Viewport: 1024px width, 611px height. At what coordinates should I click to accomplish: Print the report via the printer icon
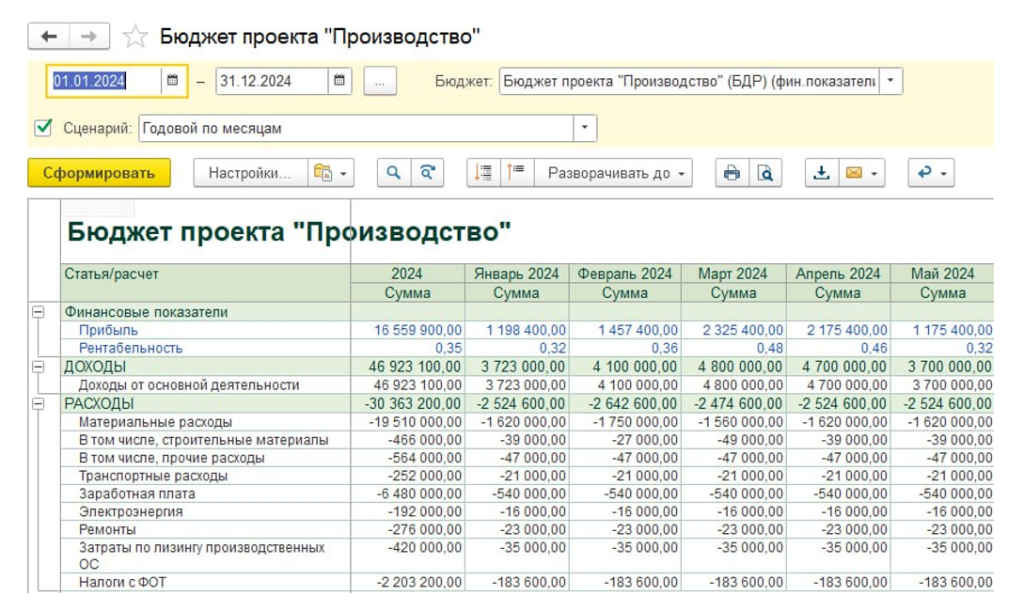[x=732, y=173]
